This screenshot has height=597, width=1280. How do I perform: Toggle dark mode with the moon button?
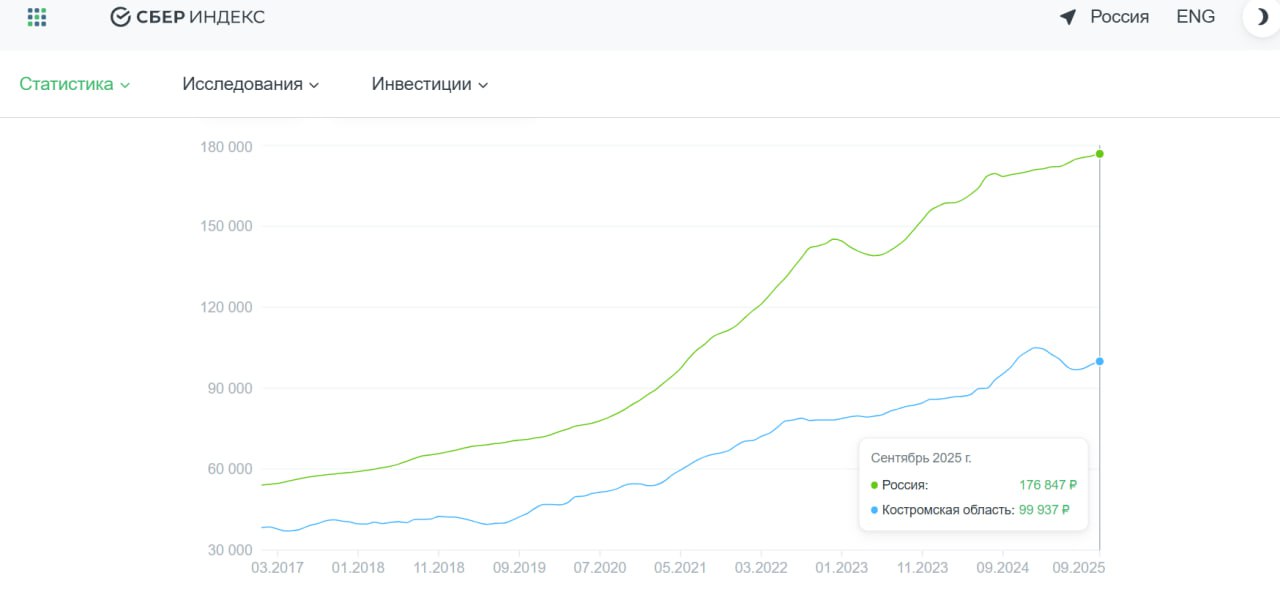[x=1260, y=17]
